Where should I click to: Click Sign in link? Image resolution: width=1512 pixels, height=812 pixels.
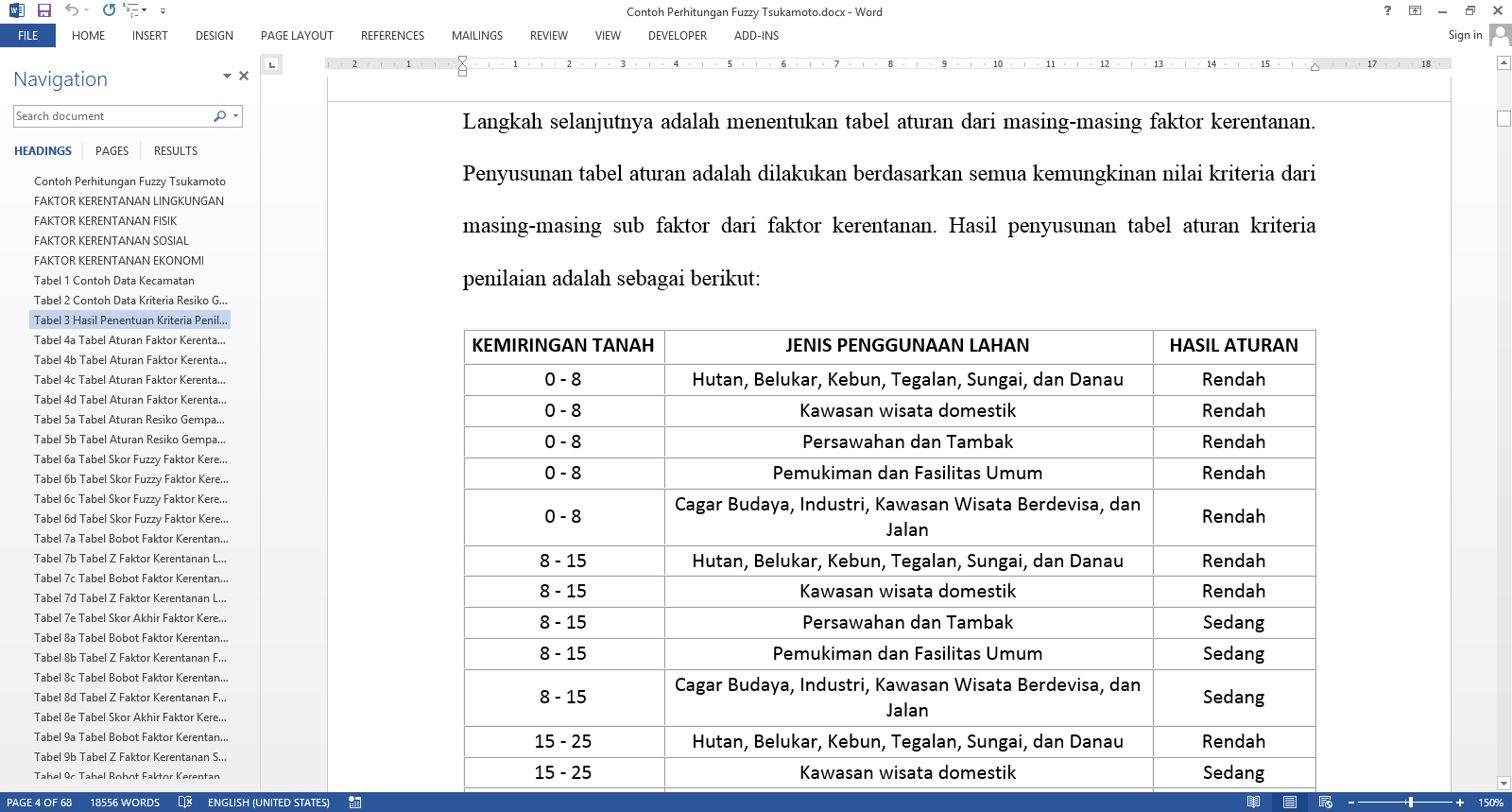(x=1465, y=35)
